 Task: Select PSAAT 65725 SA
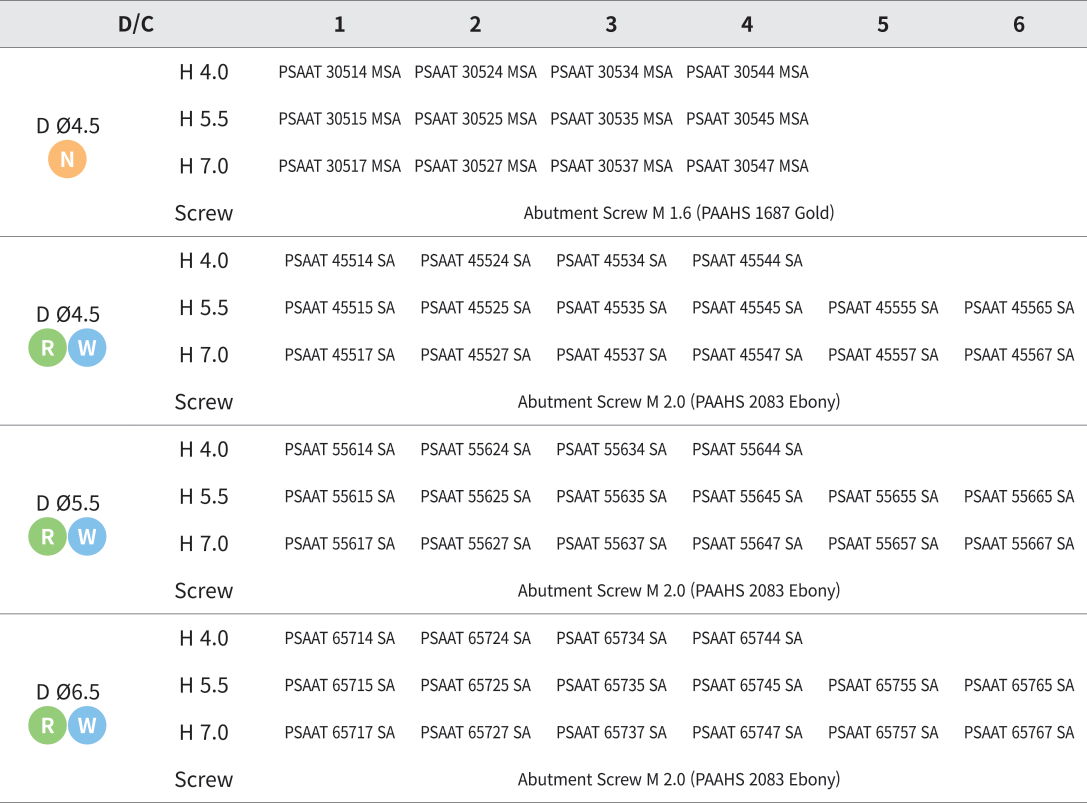click(476, 685)
